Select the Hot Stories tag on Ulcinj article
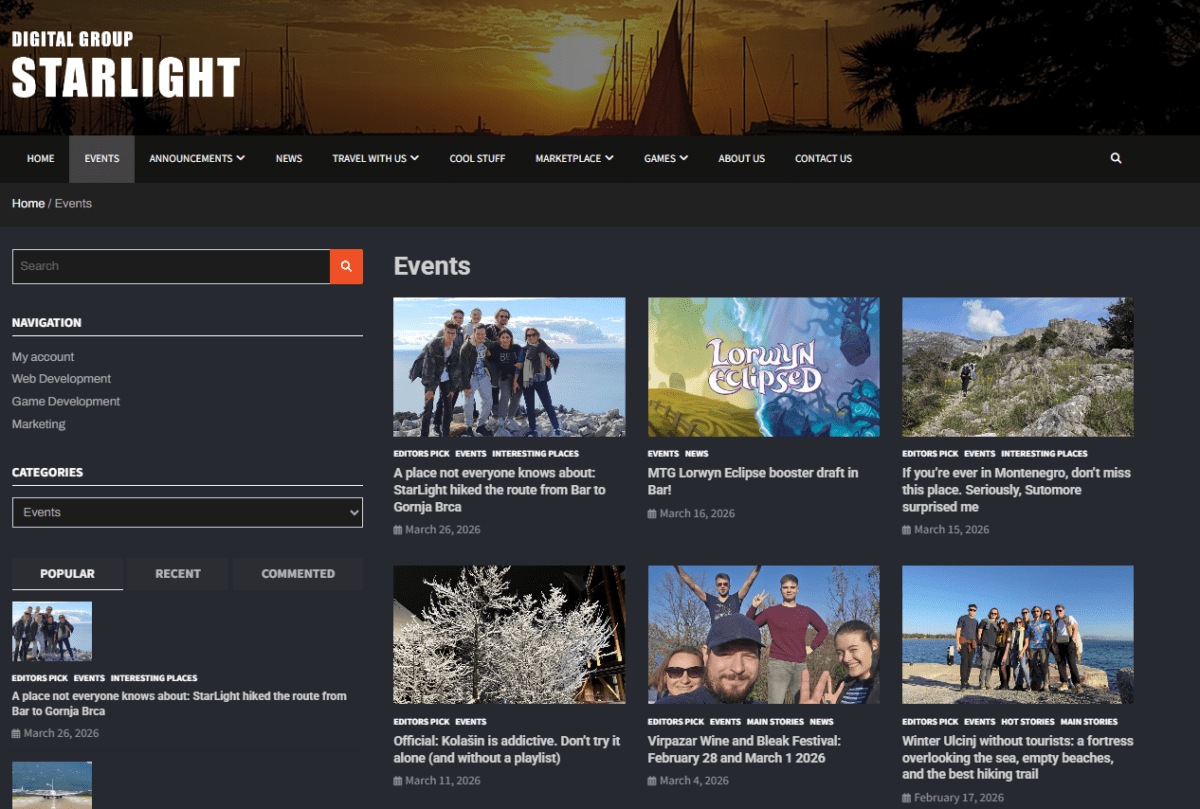 click(x=1028, y=721)
